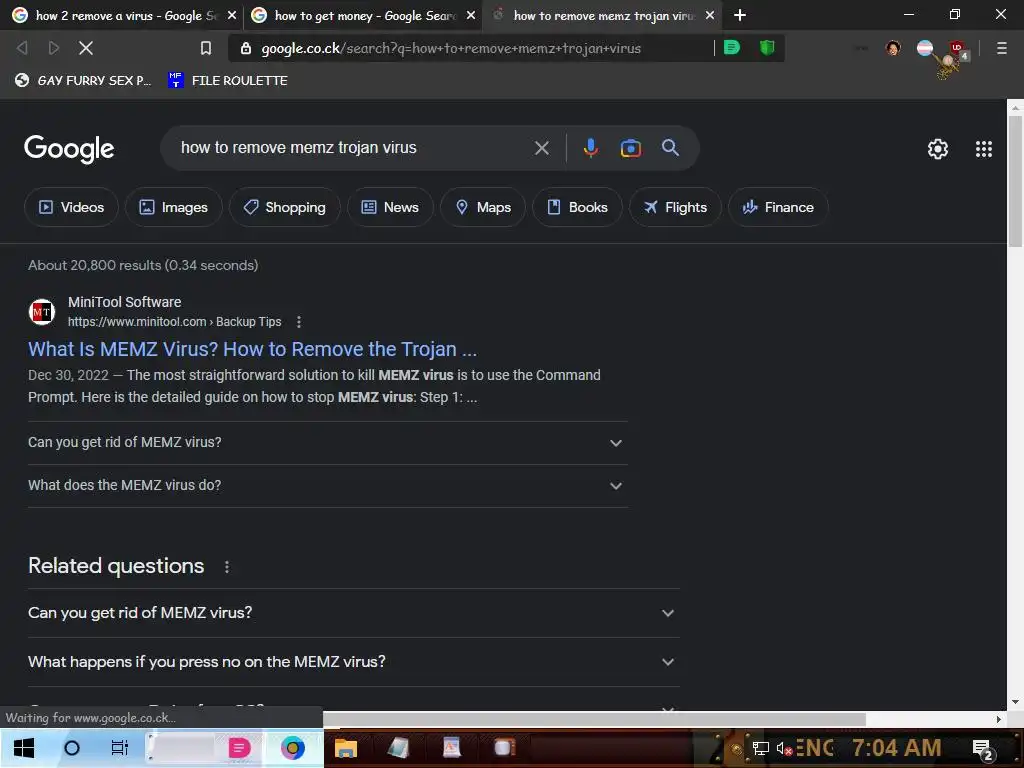Stop page loading with the X button
Viewport: 1024px width, 768px height.
point(86,48)
